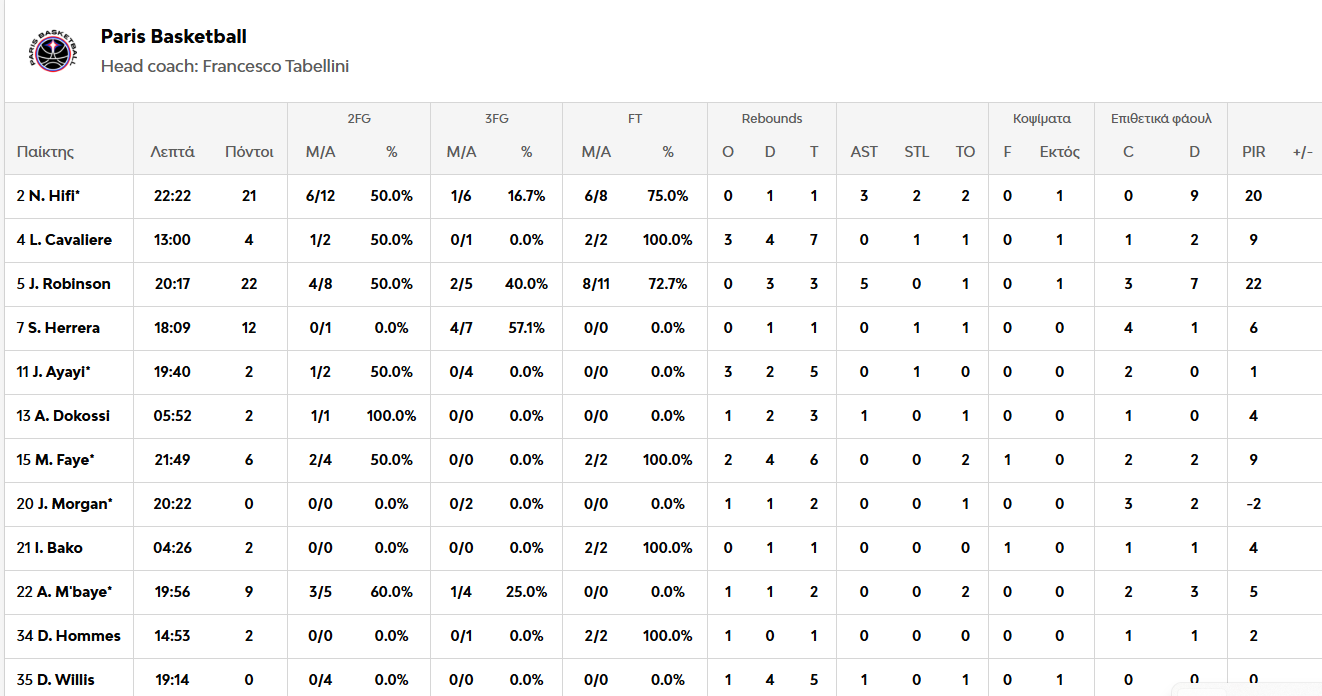This screenshot has width=1322, height=696.
Task: Open the Paris Basketball team page
Action: tap(173, 37)
